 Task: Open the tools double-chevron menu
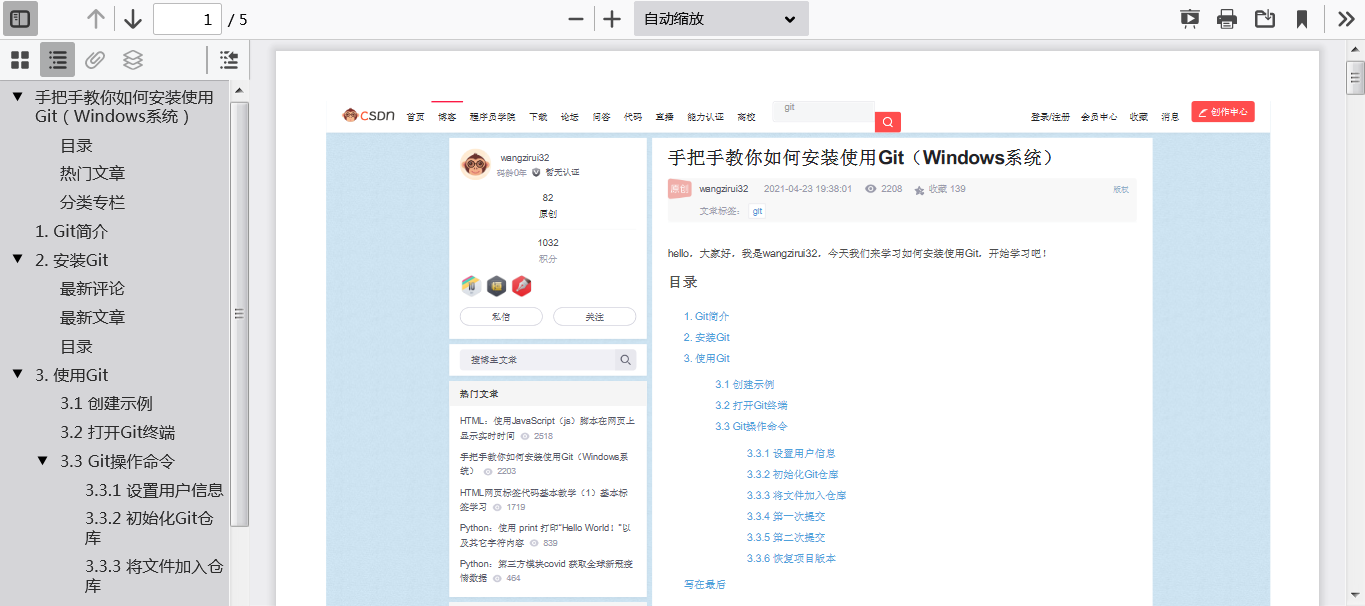click(1346, 19)
